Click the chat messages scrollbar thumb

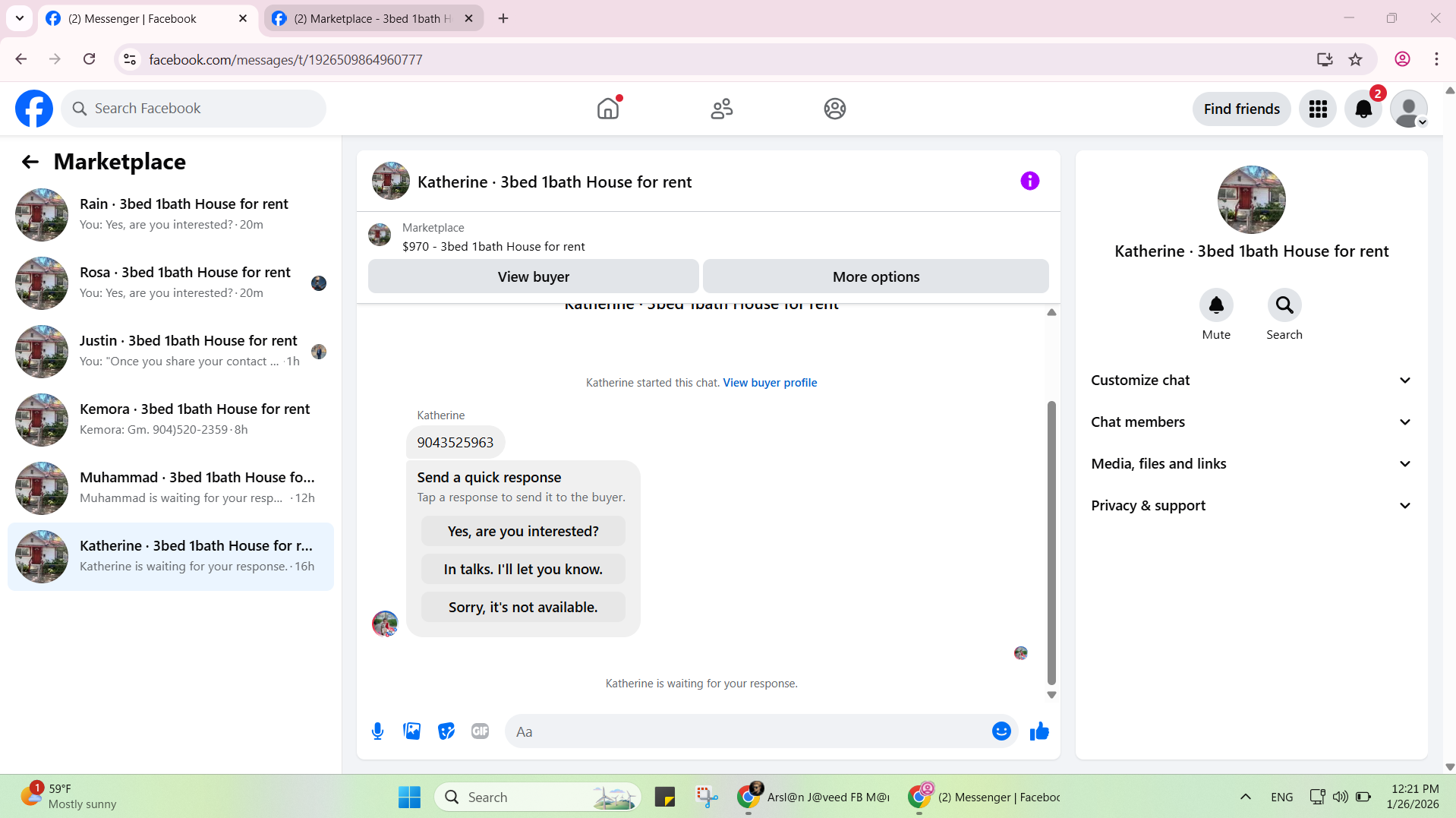point(1051,543)
